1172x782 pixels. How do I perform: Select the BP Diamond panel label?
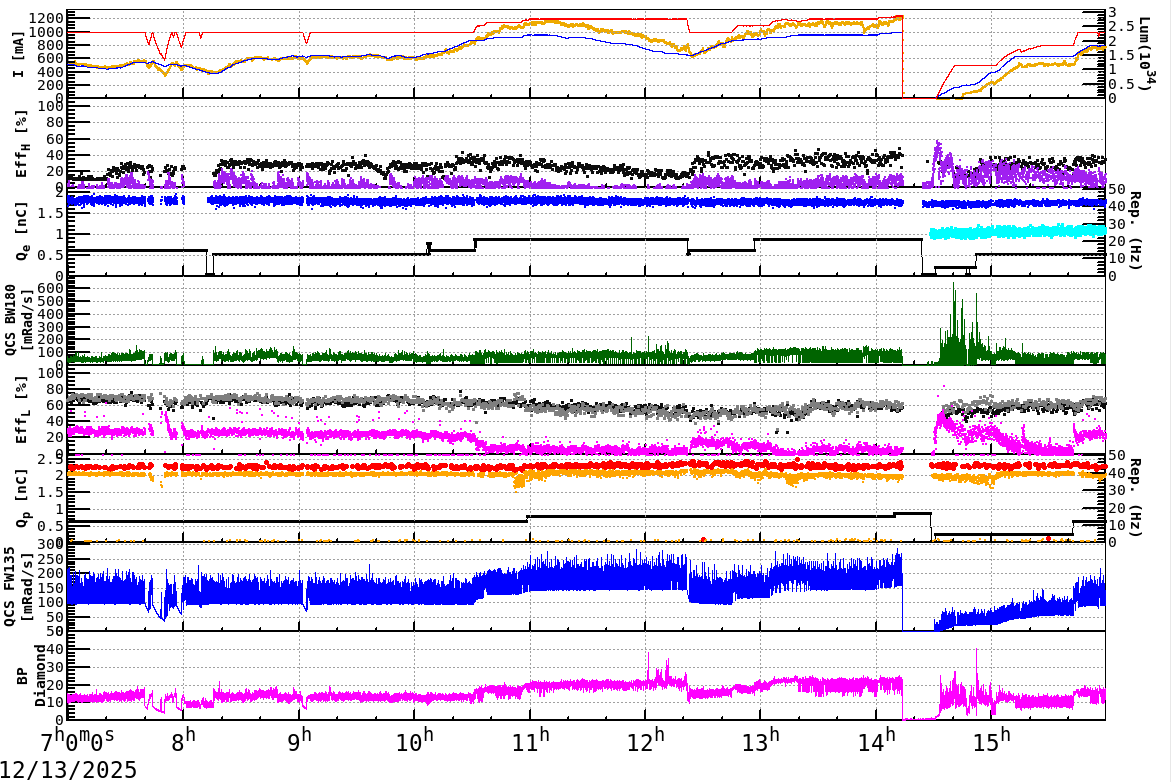click(x=30, y=675)
